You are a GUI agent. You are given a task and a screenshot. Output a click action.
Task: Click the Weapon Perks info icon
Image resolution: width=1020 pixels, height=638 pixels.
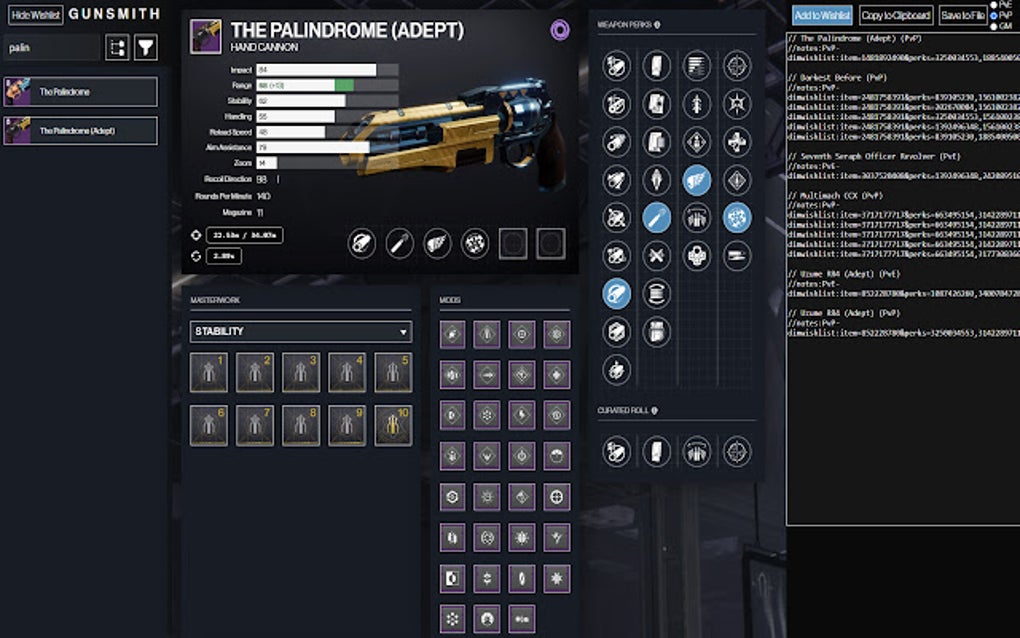click(657, 25)
